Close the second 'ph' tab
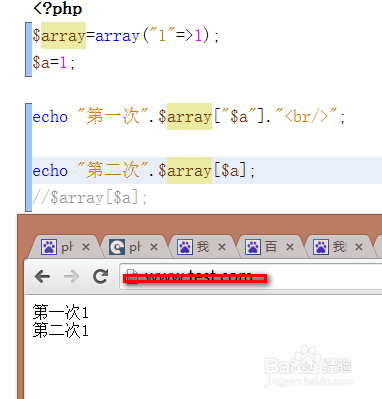This screenshot has height=399, width=382. 154,247
